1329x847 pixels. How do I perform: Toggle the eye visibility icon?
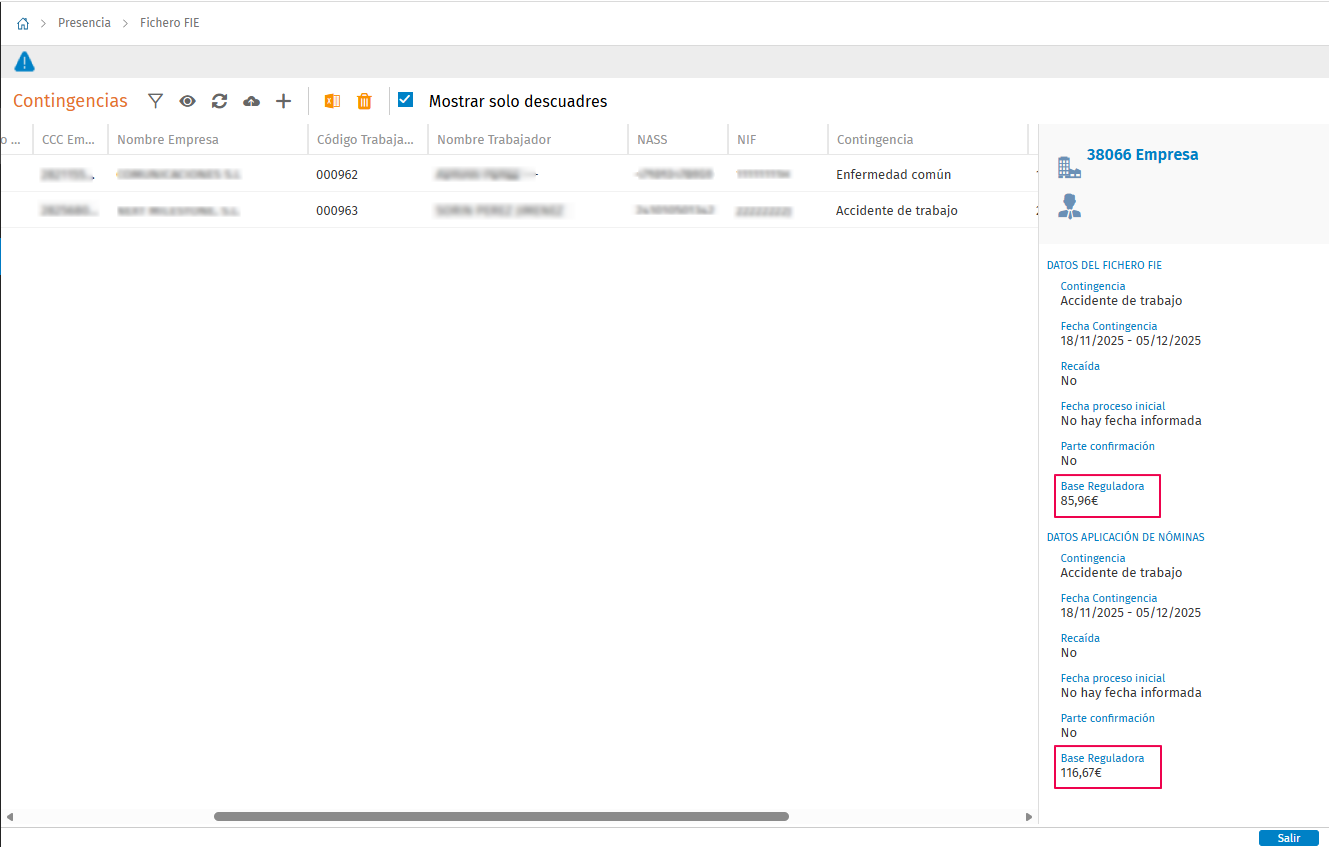click(188, 101)
